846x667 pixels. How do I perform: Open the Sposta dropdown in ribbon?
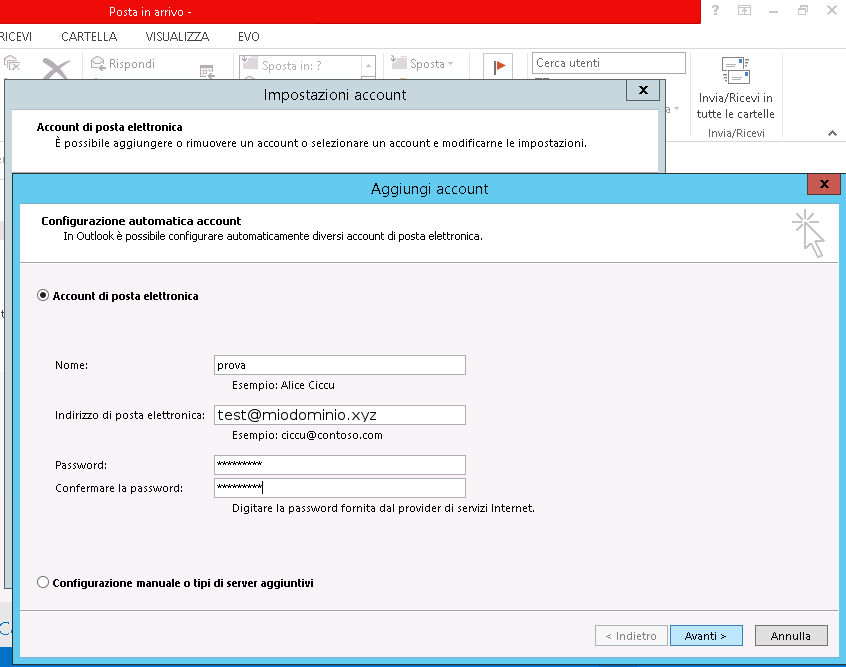(422, 64)
